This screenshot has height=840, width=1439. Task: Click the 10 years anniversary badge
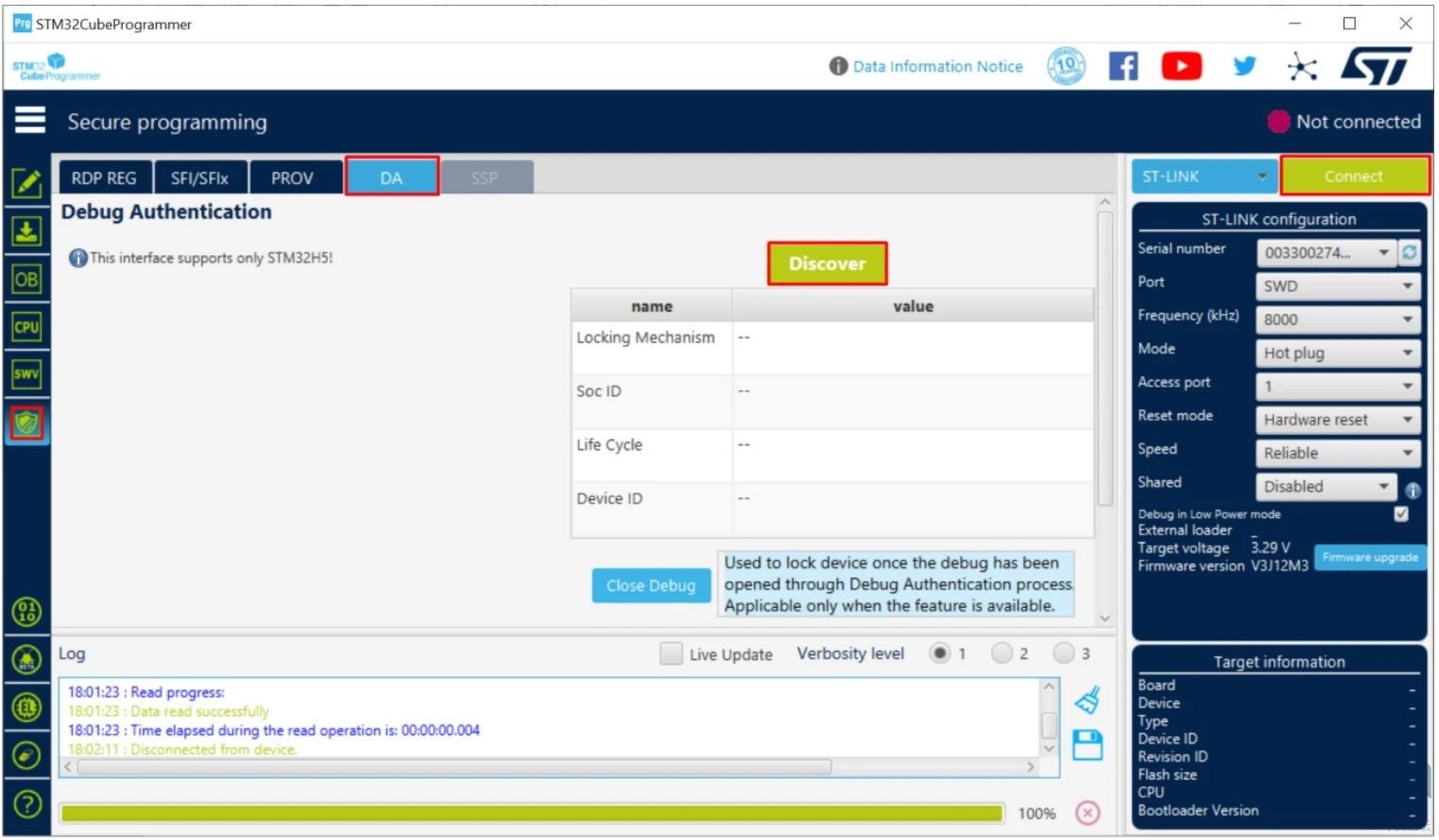1067,66
